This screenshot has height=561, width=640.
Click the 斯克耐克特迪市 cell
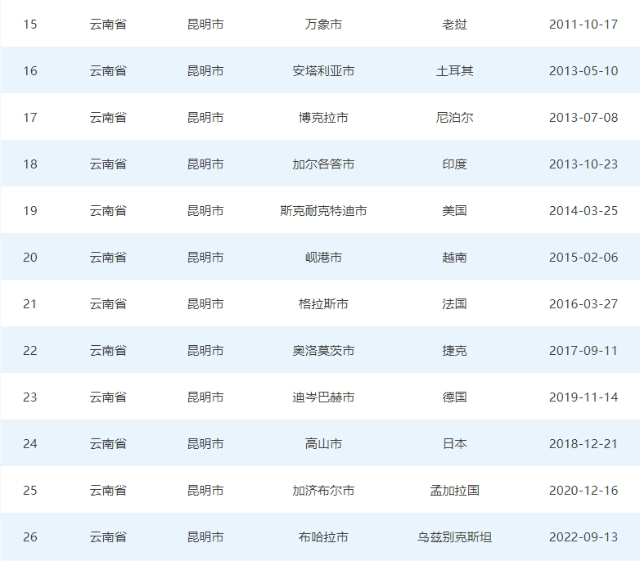tap(323, 211)
